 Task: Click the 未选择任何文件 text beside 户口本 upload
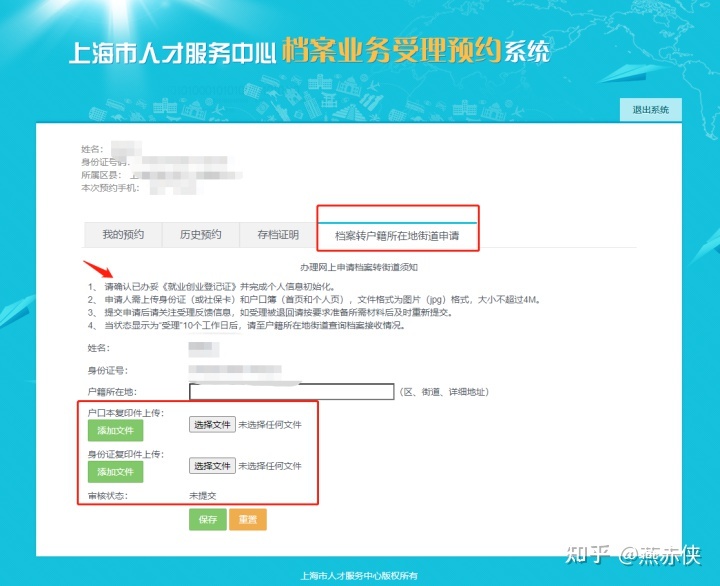[x=270, y=425]
